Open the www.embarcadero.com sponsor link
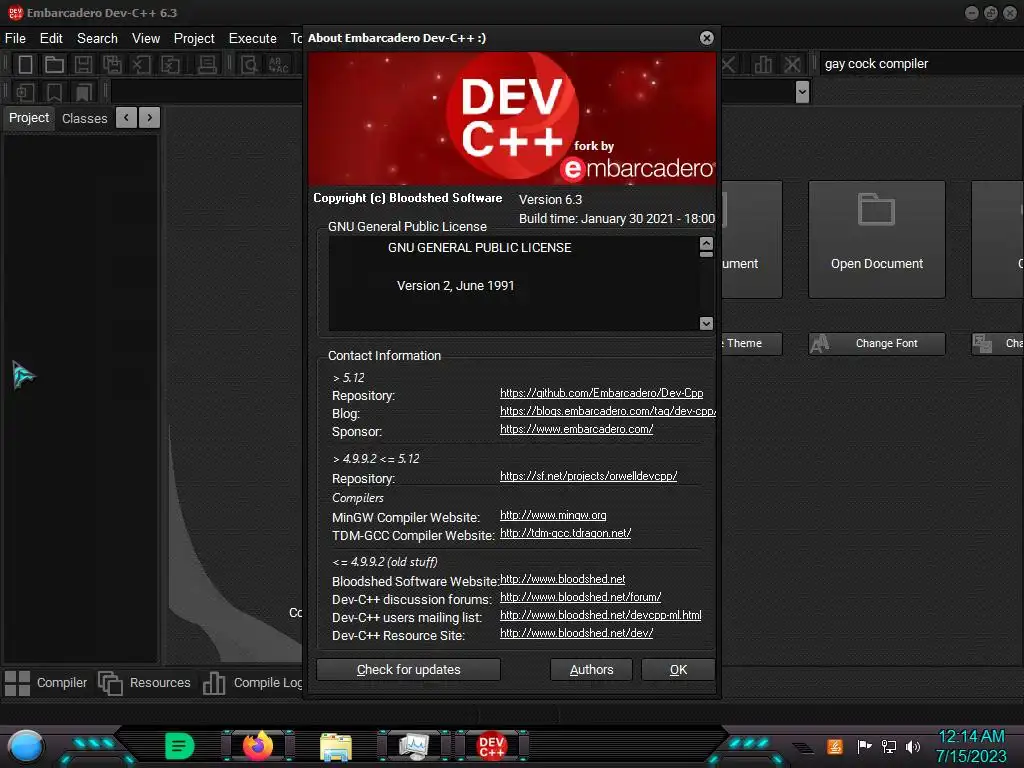 (577, 430)
